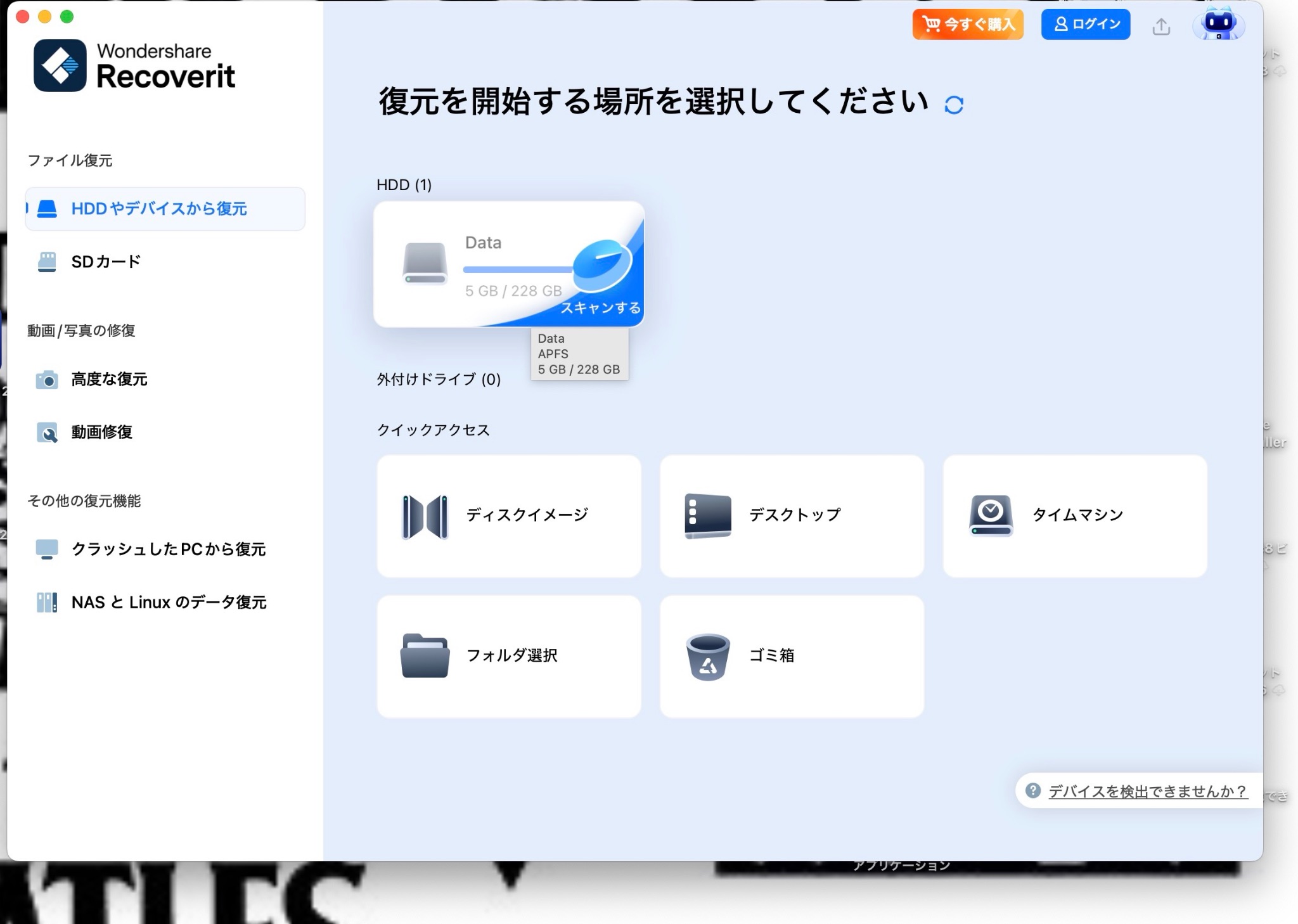This screenshot has height=924, width=1298.
Task: Click the 今すぐ購入 buy button
Action: point(968,25)
